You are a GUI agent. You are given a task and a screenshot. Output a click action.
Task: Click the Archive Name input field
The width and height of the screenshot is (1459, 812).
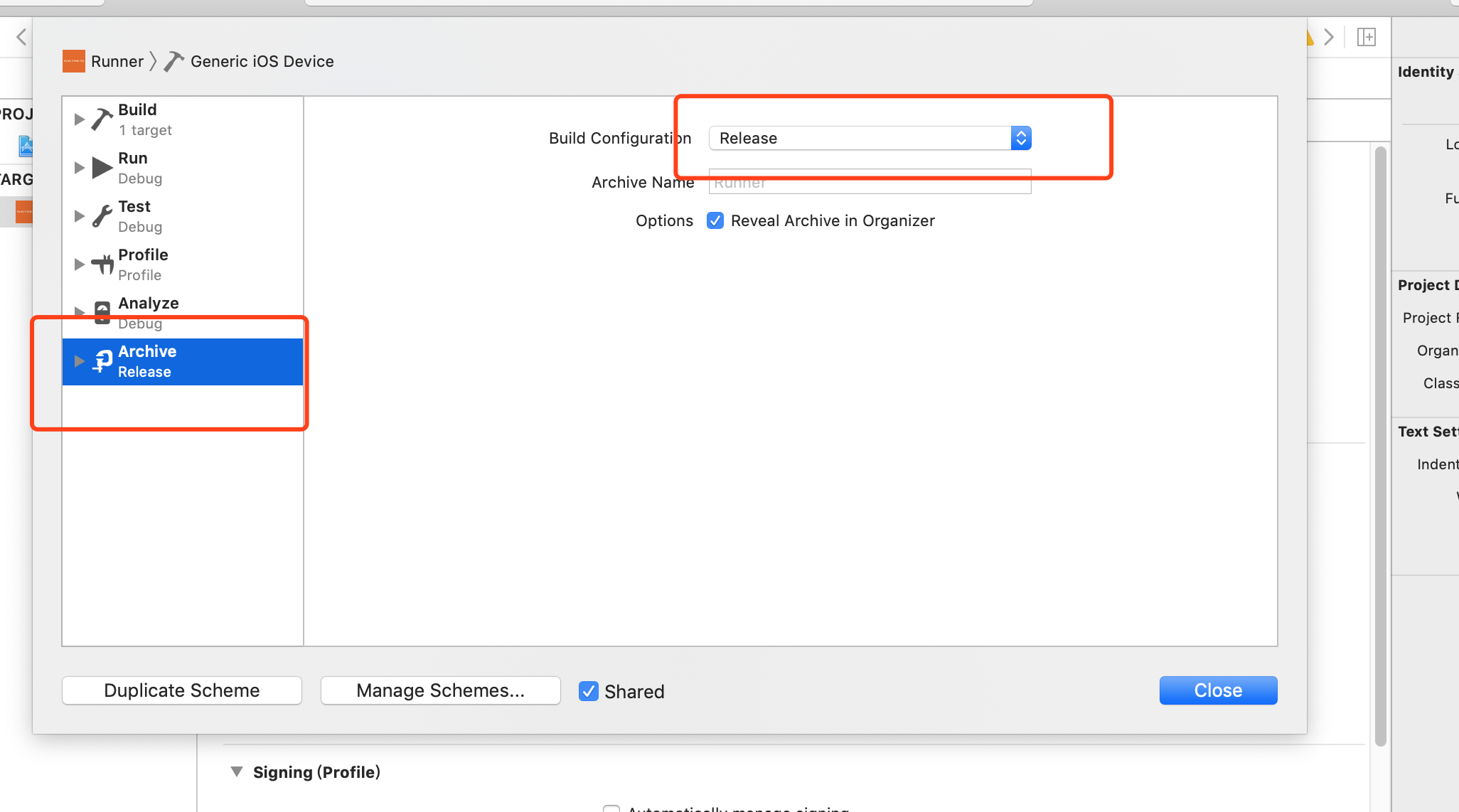click(869, 182)
